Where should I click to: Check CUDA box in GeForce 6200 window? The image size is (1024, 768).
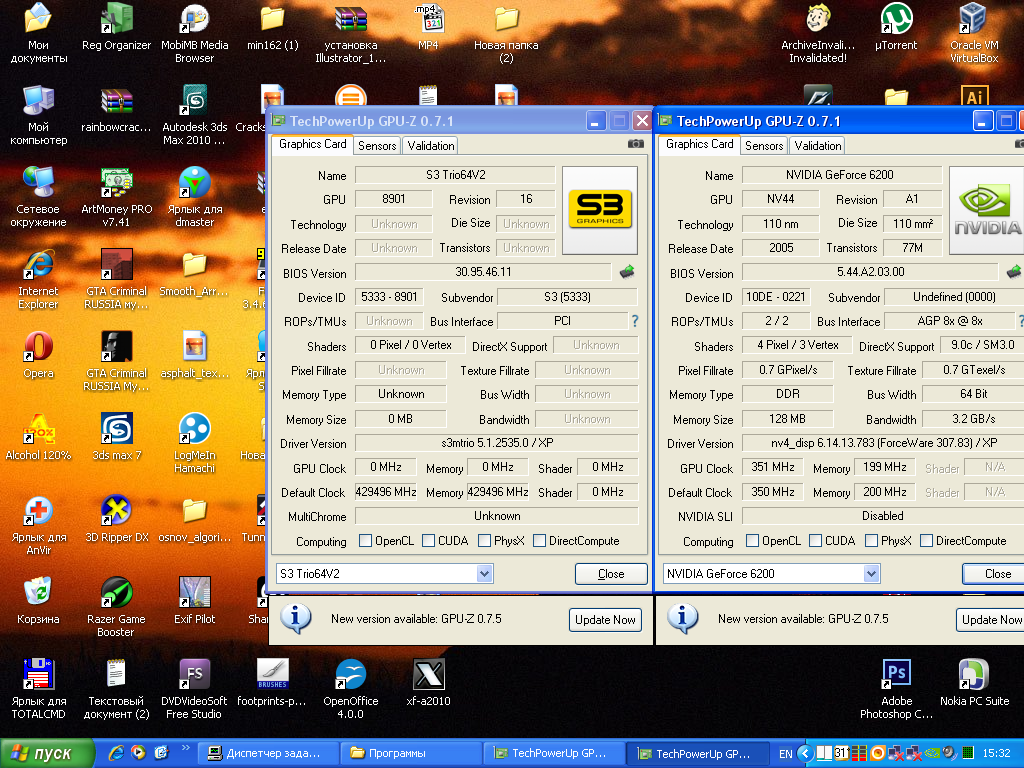[x=816, y=541]
